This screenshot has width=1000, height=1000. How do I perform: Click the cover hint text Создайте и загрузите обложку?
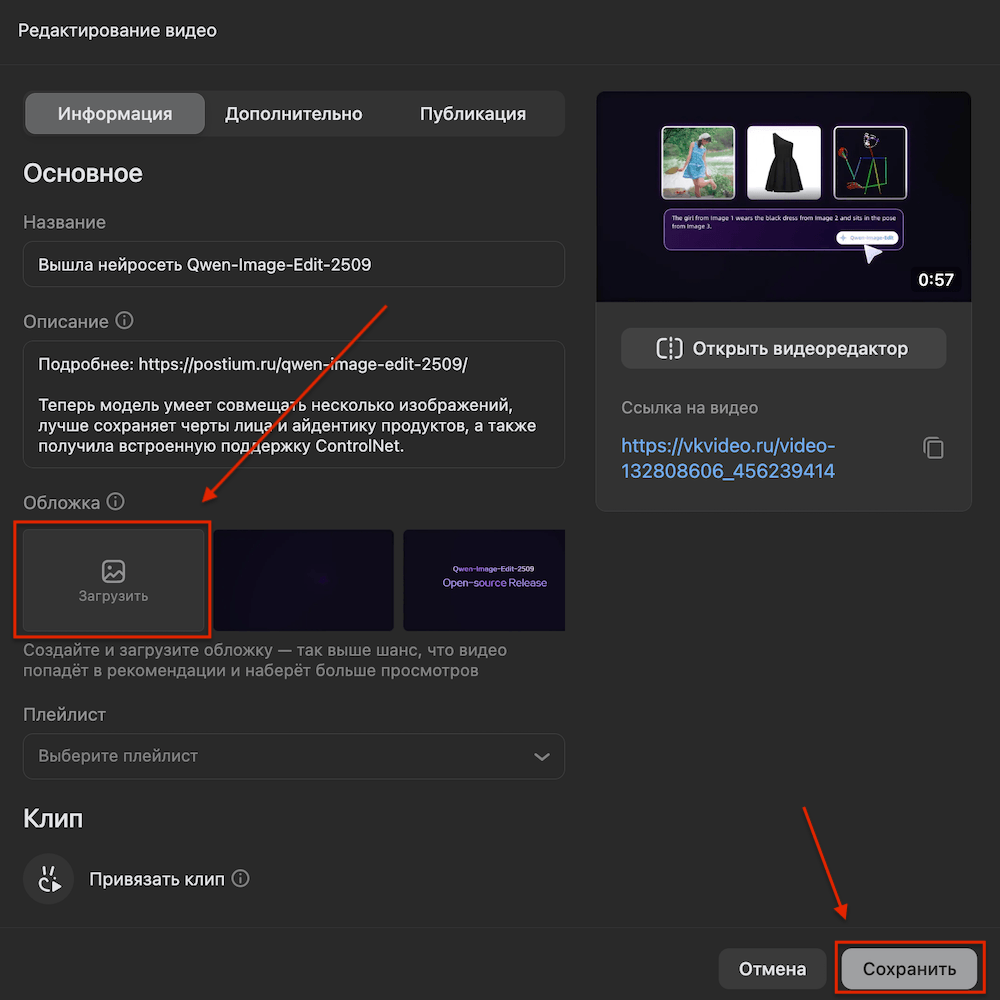pos(265,660)
